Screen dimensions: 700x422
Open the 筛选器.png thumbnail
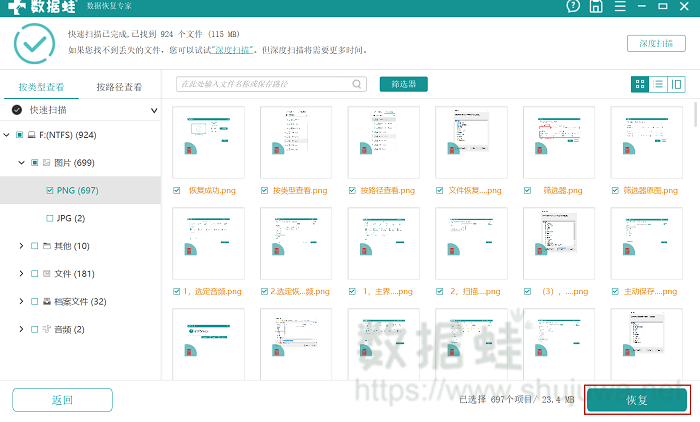coord(559,142)
